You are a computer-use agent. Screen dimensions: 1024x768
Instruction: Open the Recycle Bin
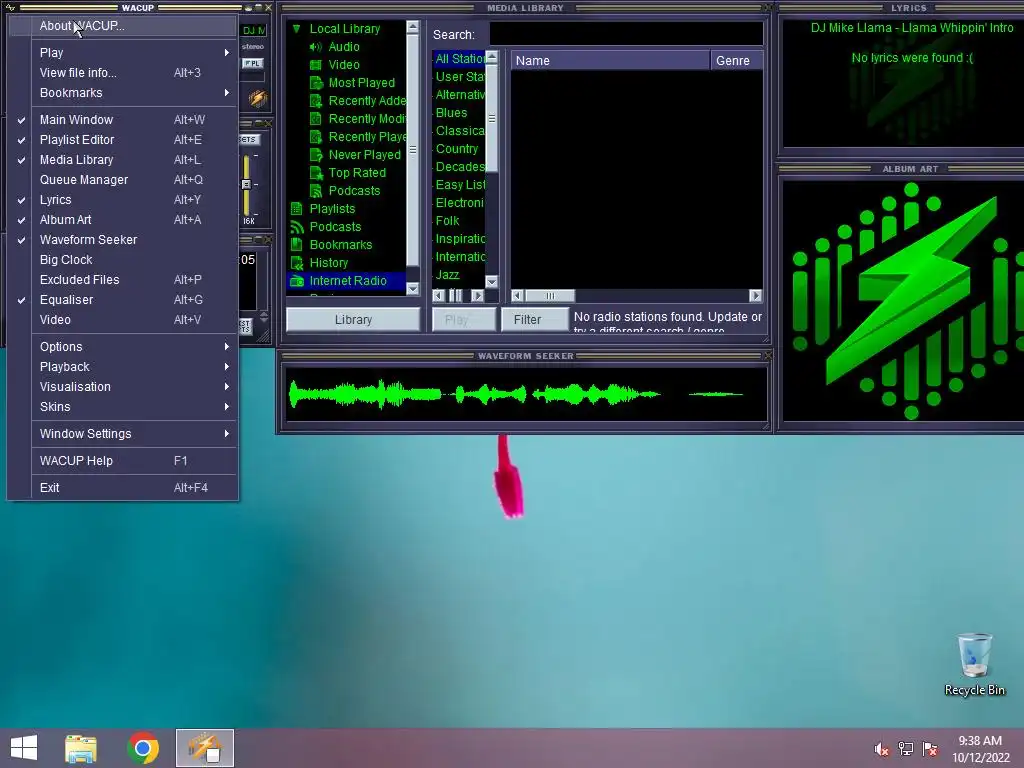coord(974,664)
